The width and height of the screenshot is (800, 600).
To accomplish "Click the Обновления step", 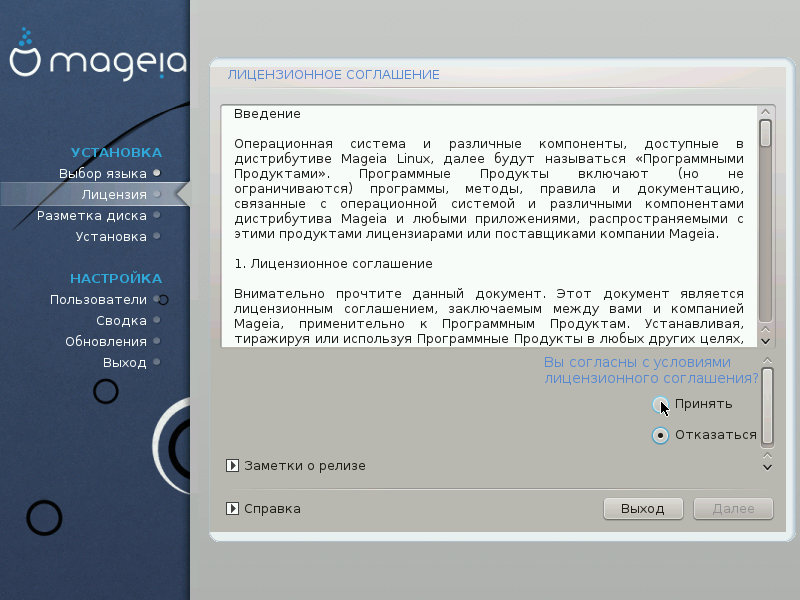I will (106, 341).
